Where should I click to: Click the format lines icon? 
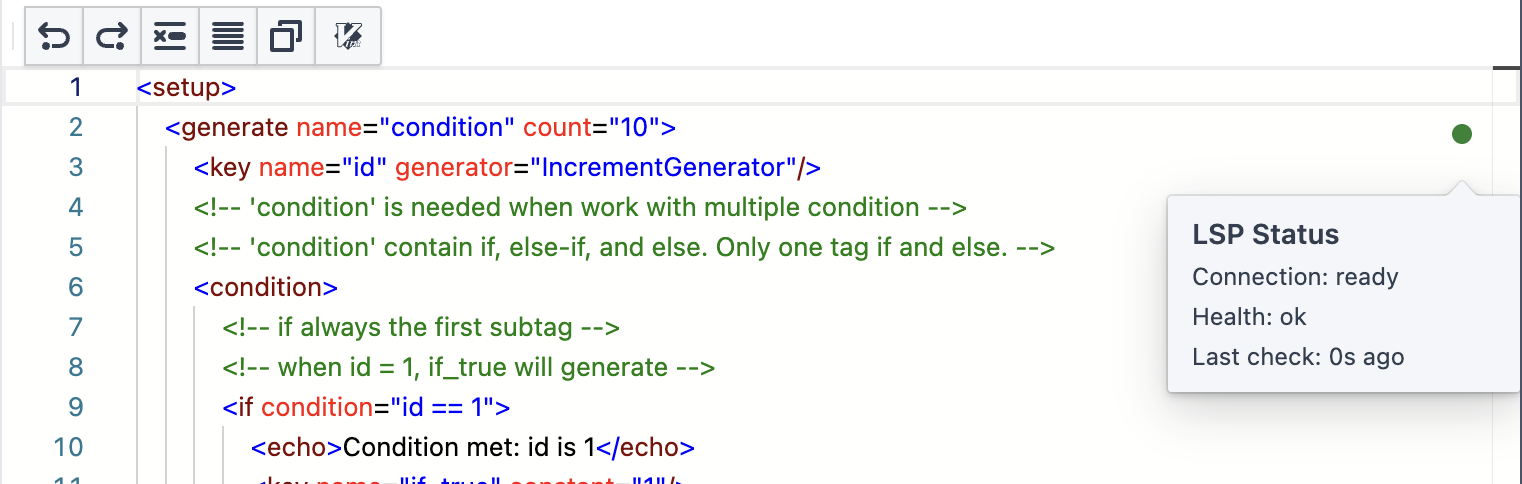coord(228,38)
